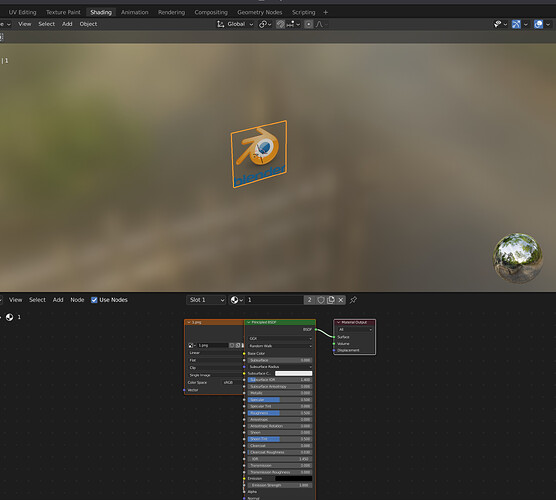Pin the node editor material with pushpin icon
Viewport: 556px width, 500px height.
point(353,300)
